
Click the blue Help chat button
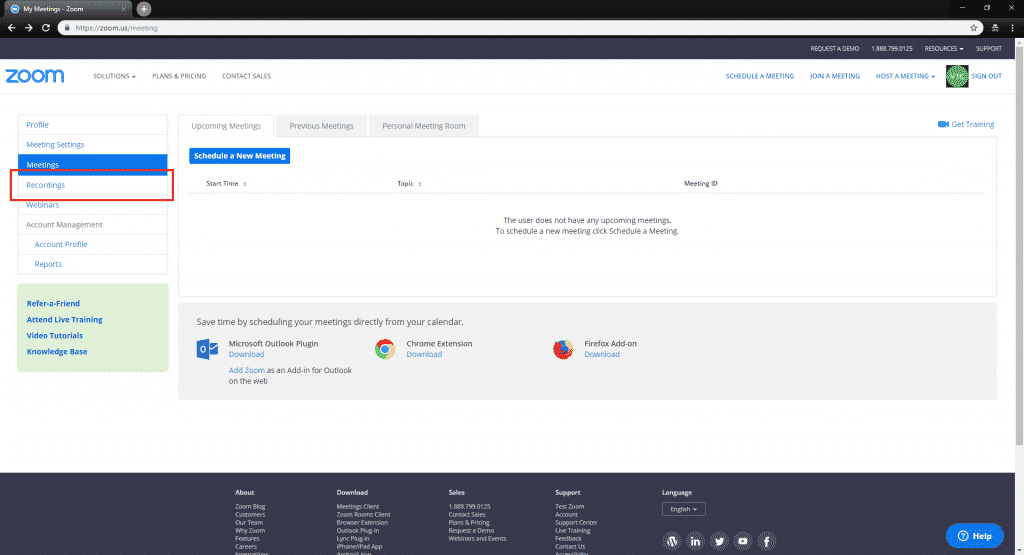(974, 536)
